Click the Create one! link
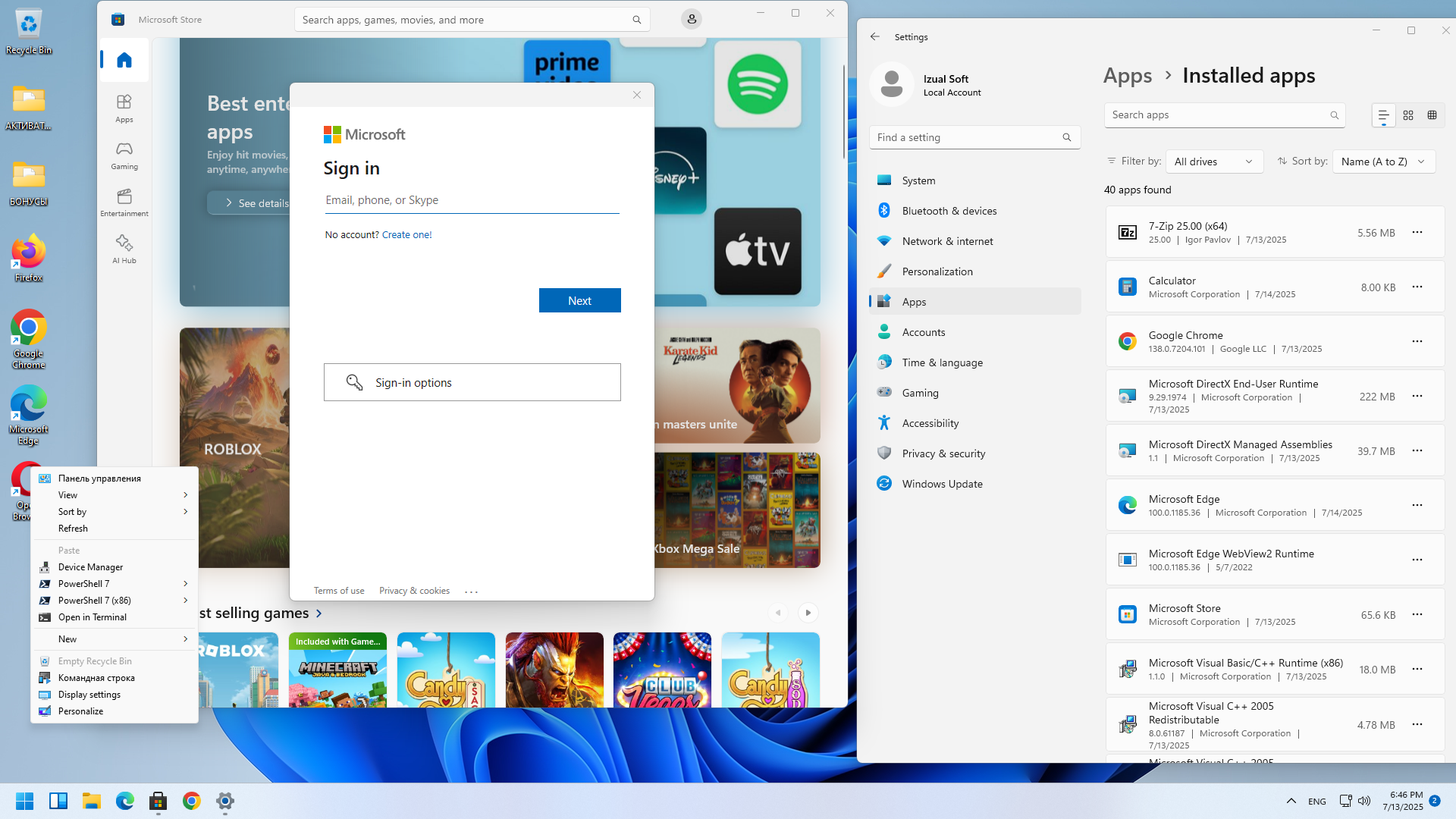This screenshot has width=1456, height=819. coord(406,235)
